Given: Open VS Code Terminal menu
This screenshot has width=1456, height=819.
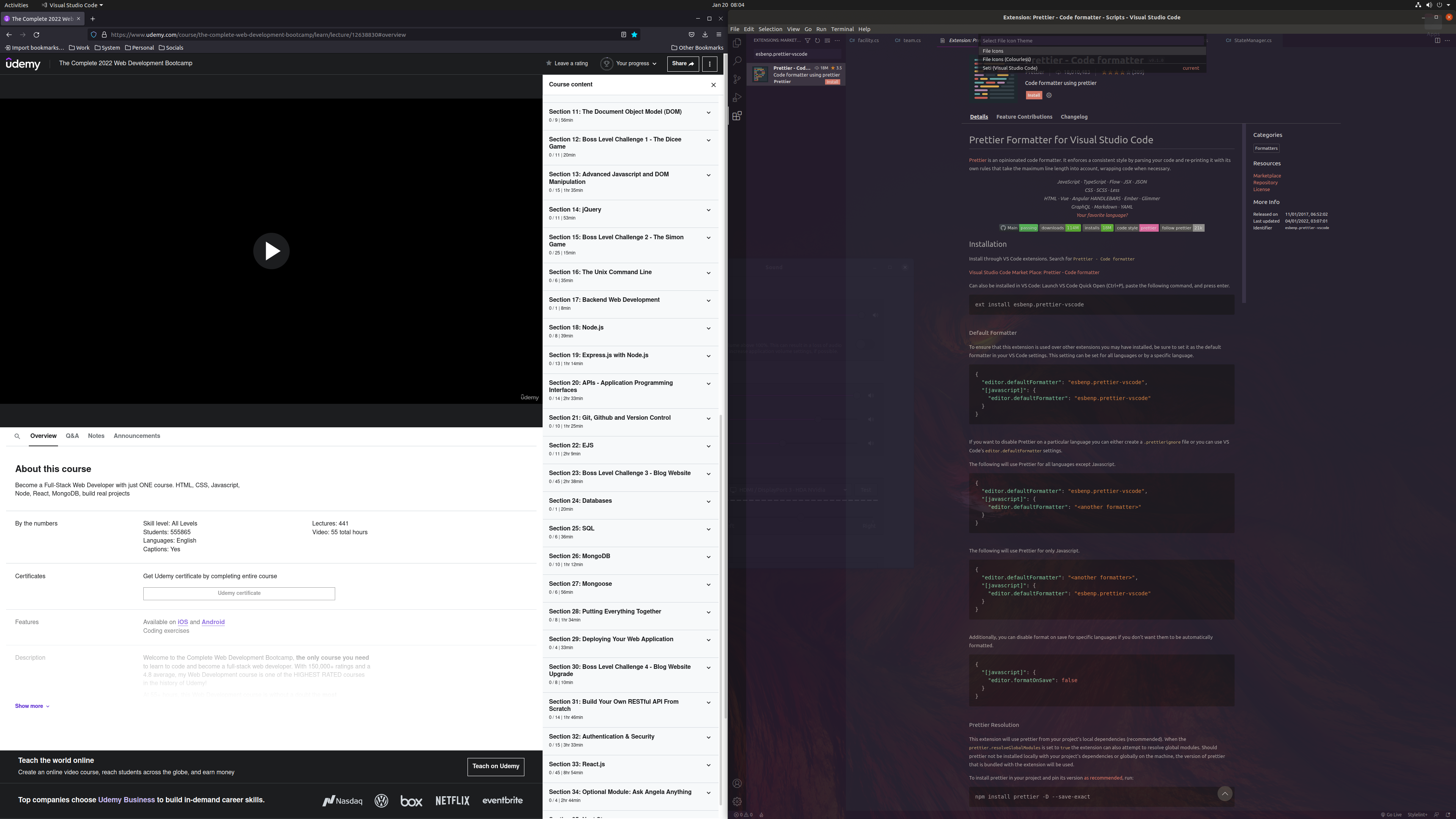Looking at the screenshot, I should click(x=842, y=30).
